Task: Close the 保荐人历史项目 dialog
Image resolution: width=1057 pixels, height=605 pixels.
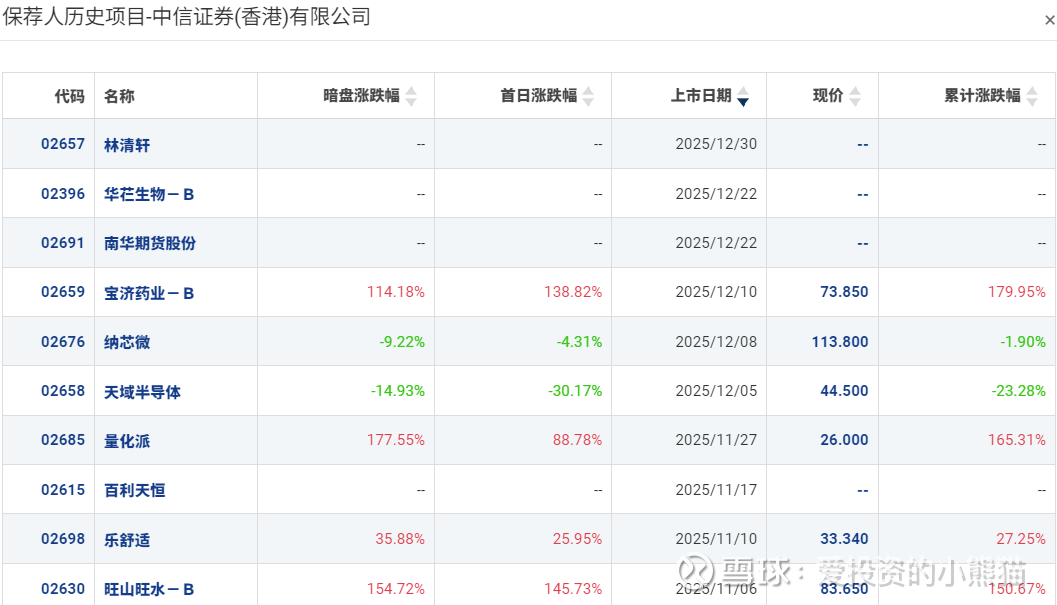Action: coord(1050,20)
